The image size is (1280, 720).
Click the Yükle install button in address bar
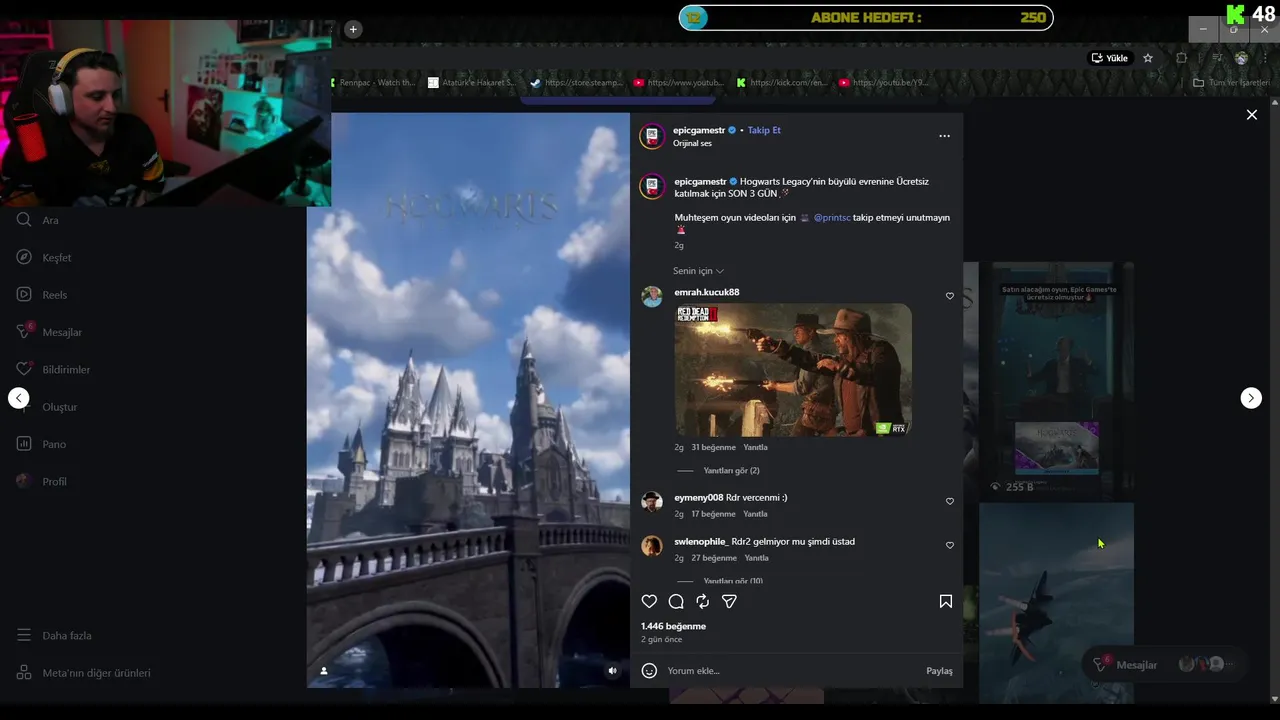[x=1109, y=58]
